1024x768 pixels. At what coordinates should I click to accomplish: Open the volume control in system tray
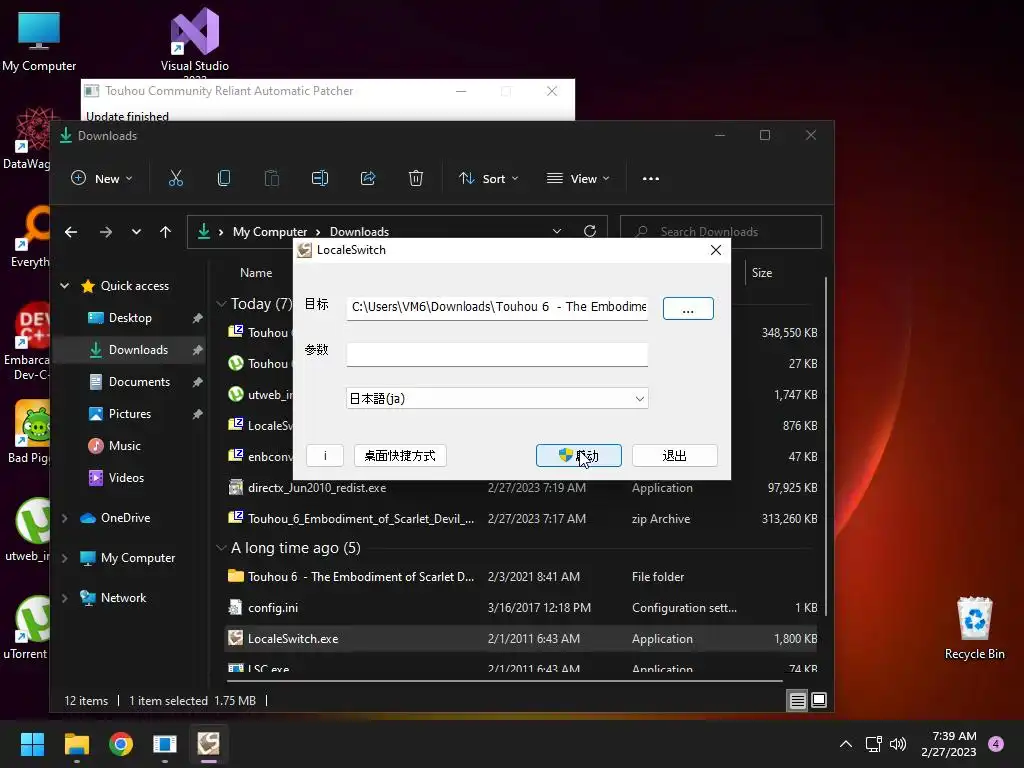(x=898, y=744)
